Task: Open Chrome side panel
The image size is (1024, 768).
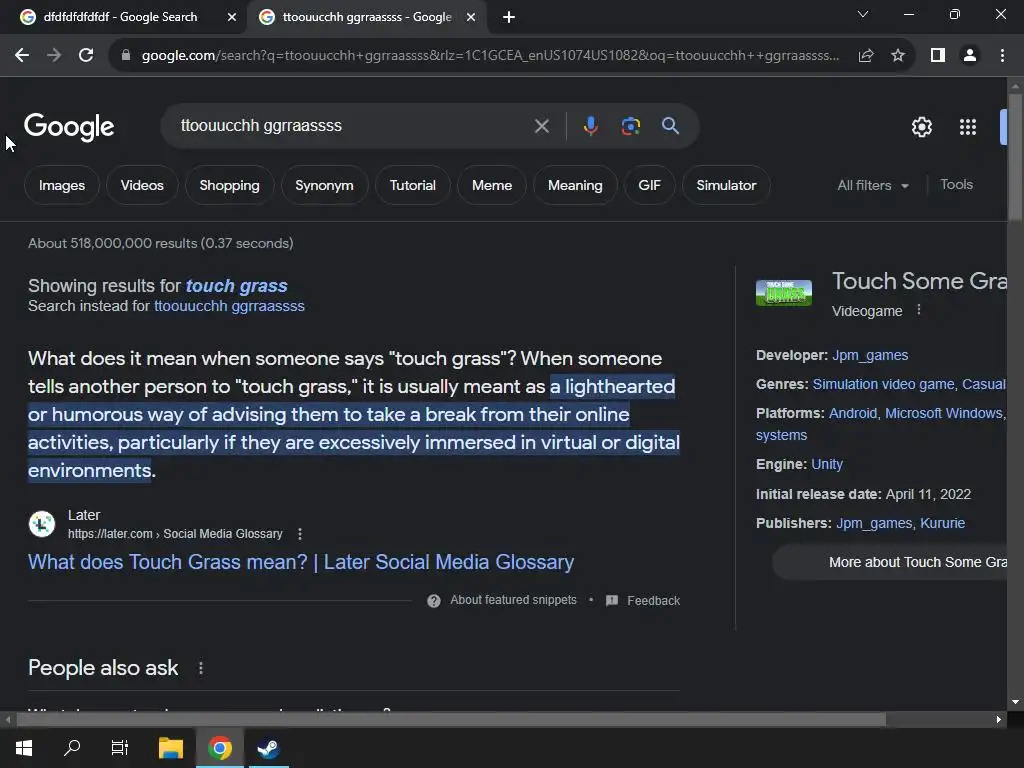Action: tap(938, 56)
